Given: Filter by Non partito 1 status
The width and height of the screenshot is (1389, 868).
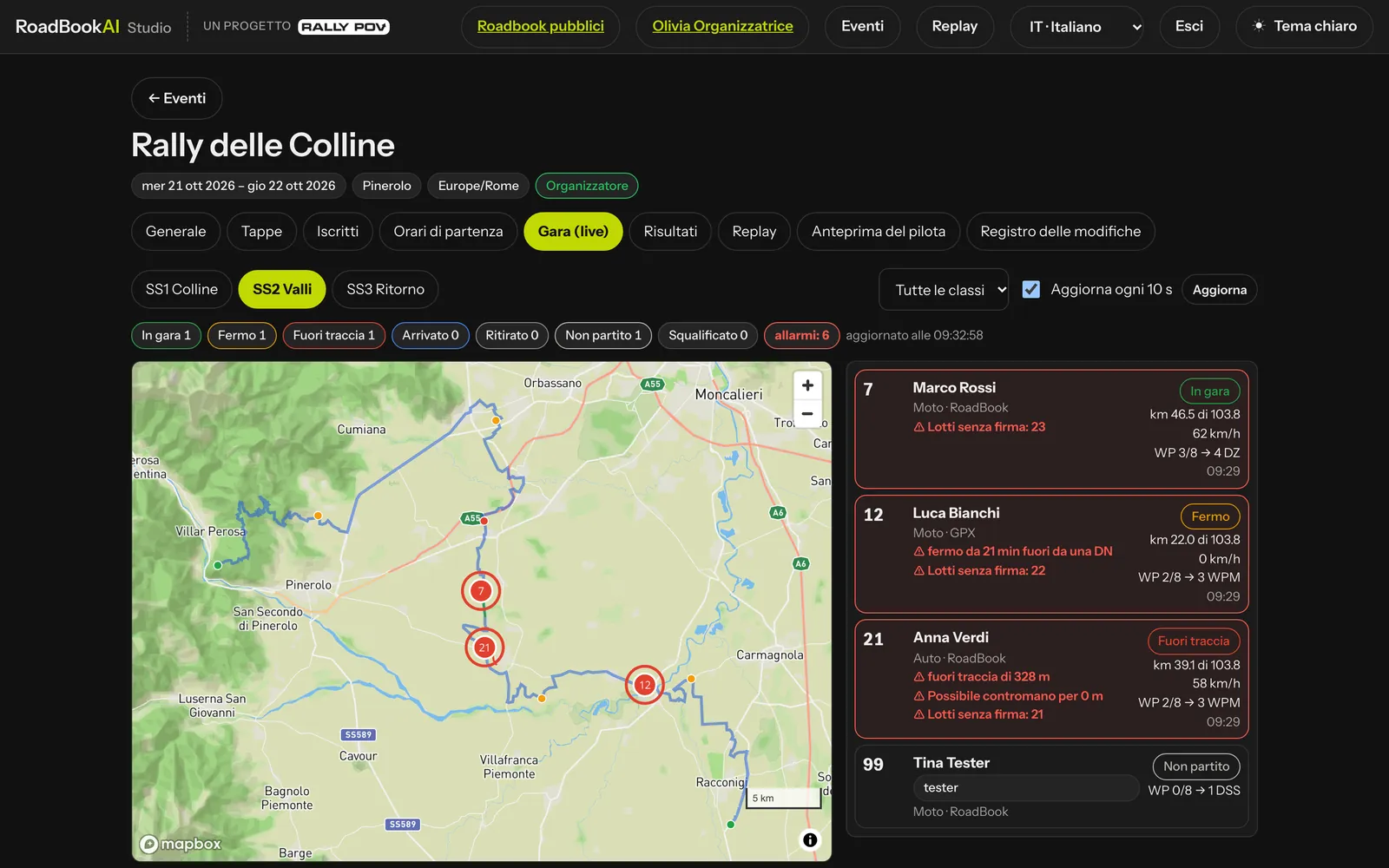Looking at the screenshot, I should pos(603,335).
